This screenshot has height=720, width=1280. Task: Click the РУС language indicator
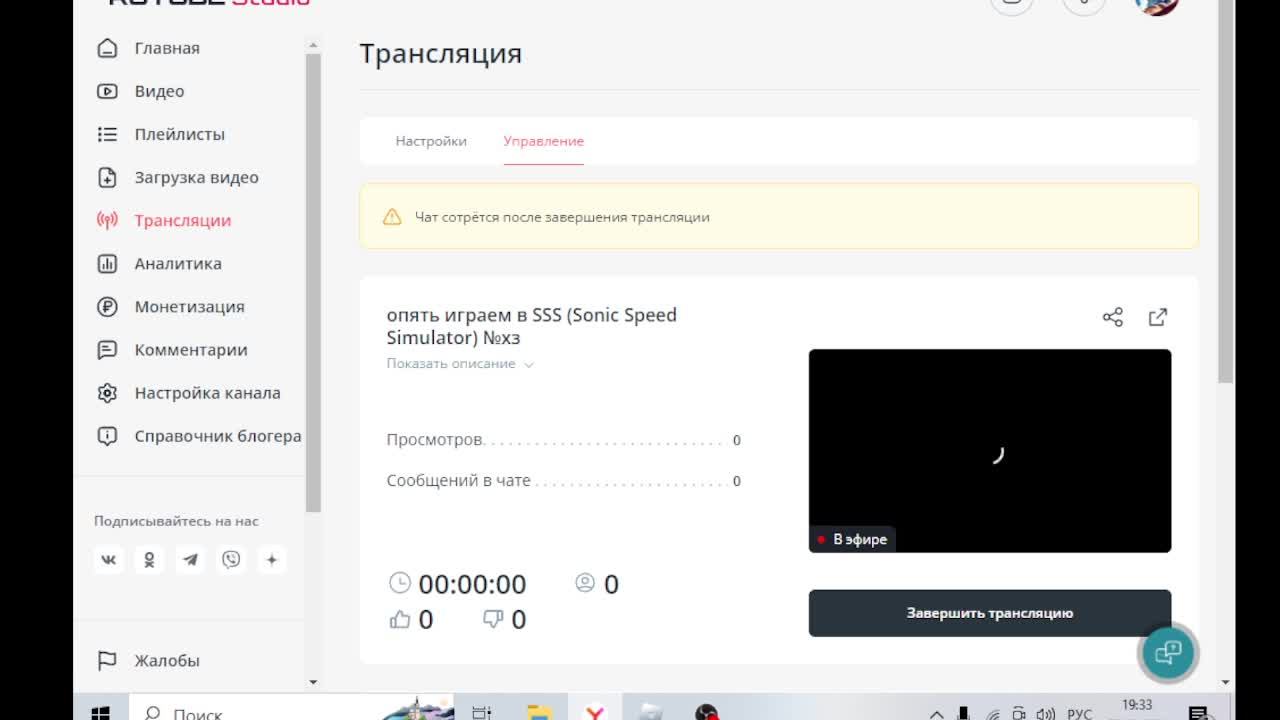point(1080,713)
